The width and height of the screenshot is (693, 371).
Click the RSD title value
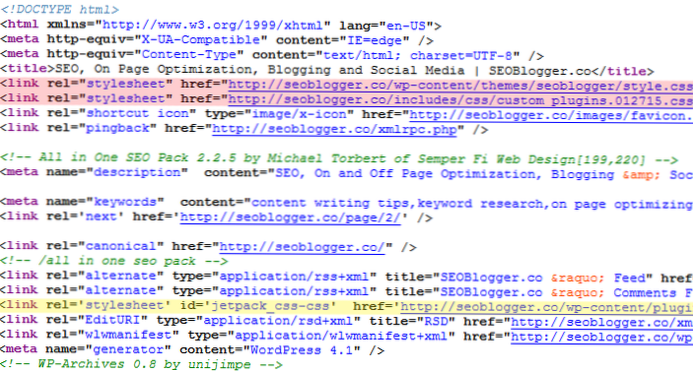(436, 321)
